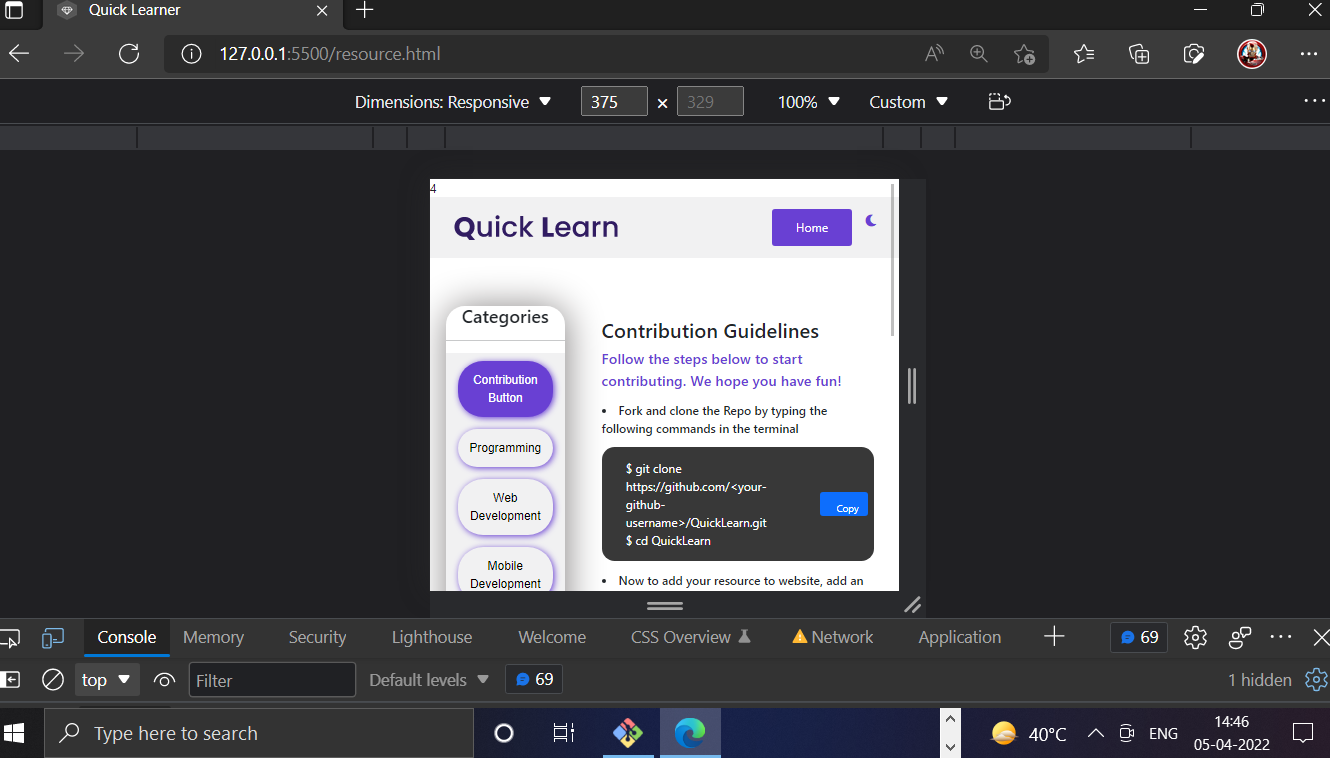The height and width of the screenshot is (758, 1330).
Task: Switch to the Network tab
Action: tap(832, 637)
